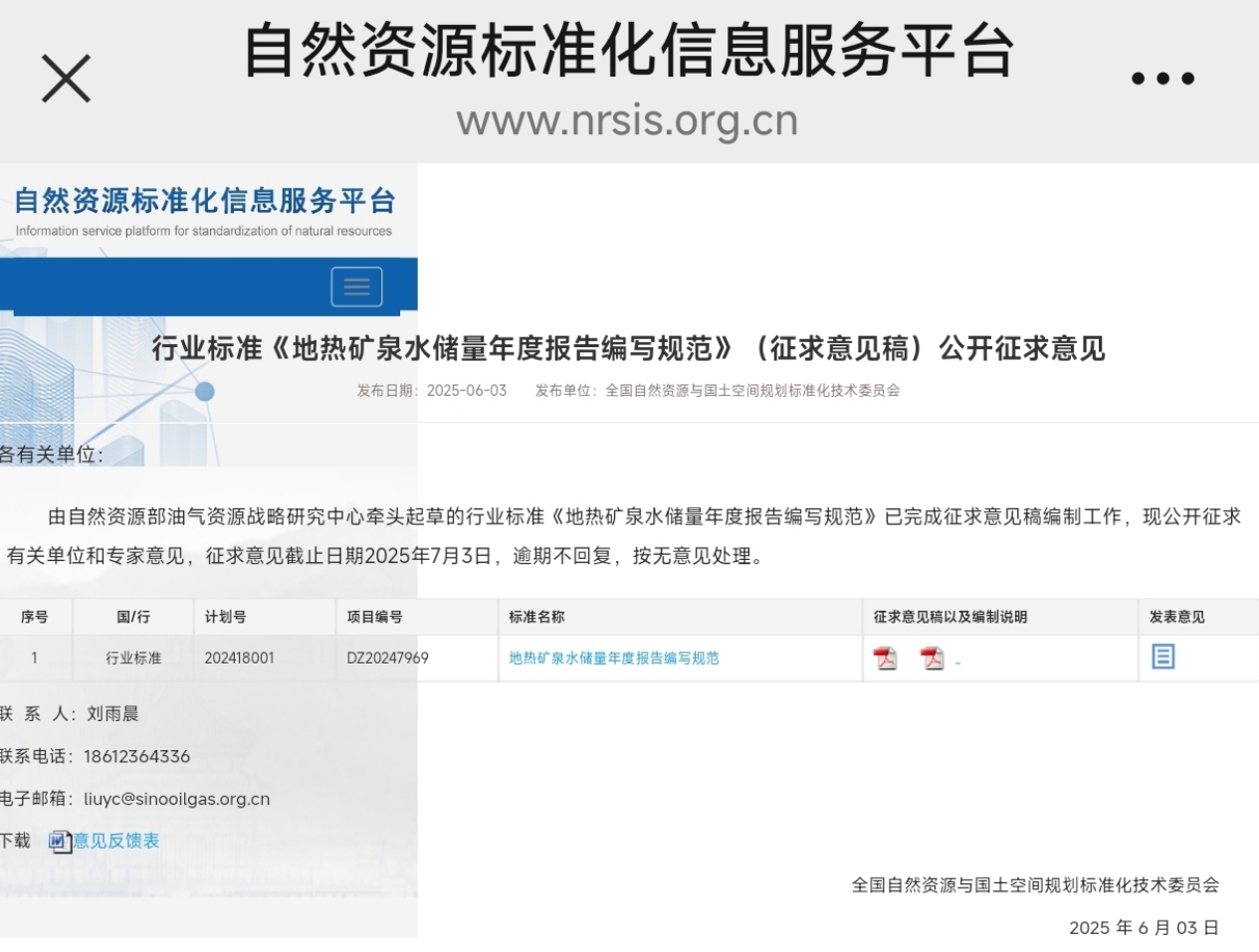This screenshot has height=952, width=1259.
Task: Select the 202418001 plan number cell
Action: pos(239,659)
